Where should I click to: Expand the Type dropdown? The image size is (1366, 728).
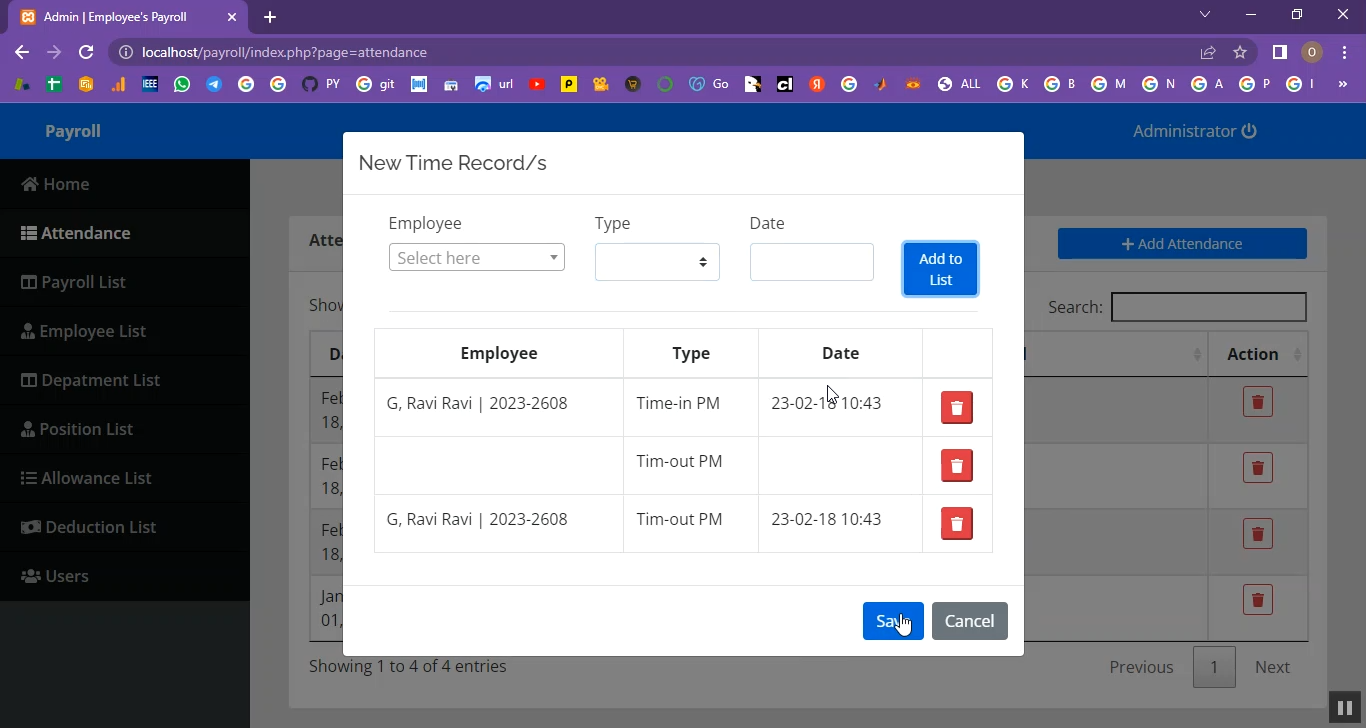[x=657, y=262]
